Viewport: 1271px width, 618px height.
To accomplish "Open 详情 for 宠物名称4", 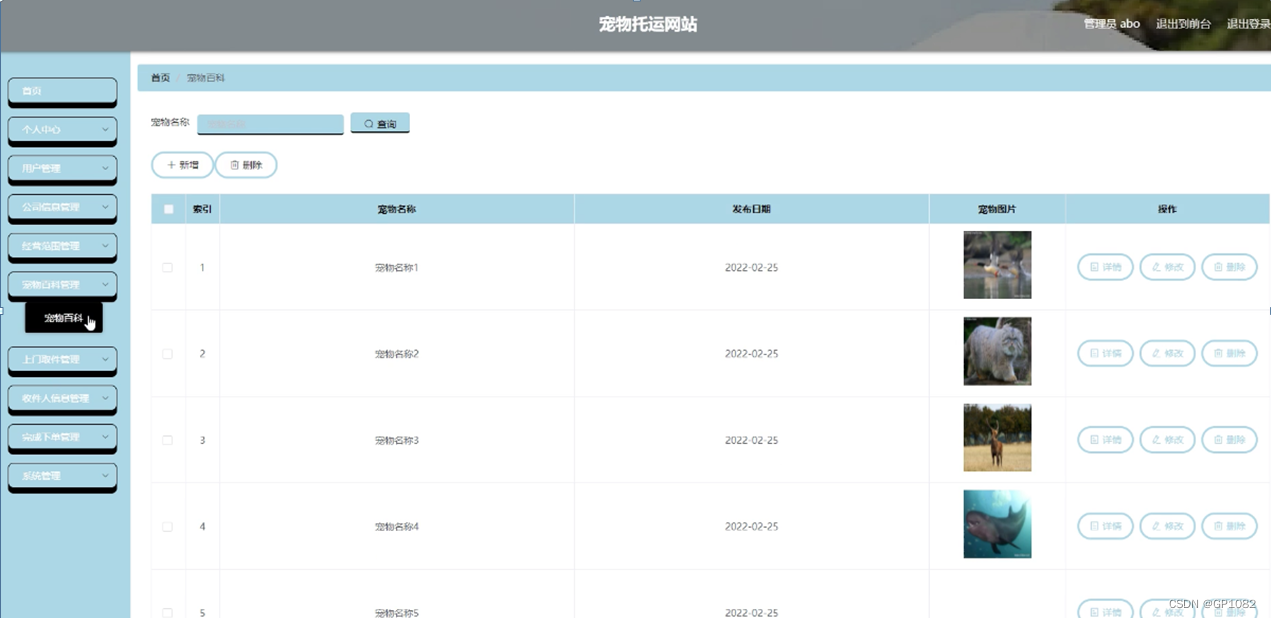I will click(x=1105, y=526).
